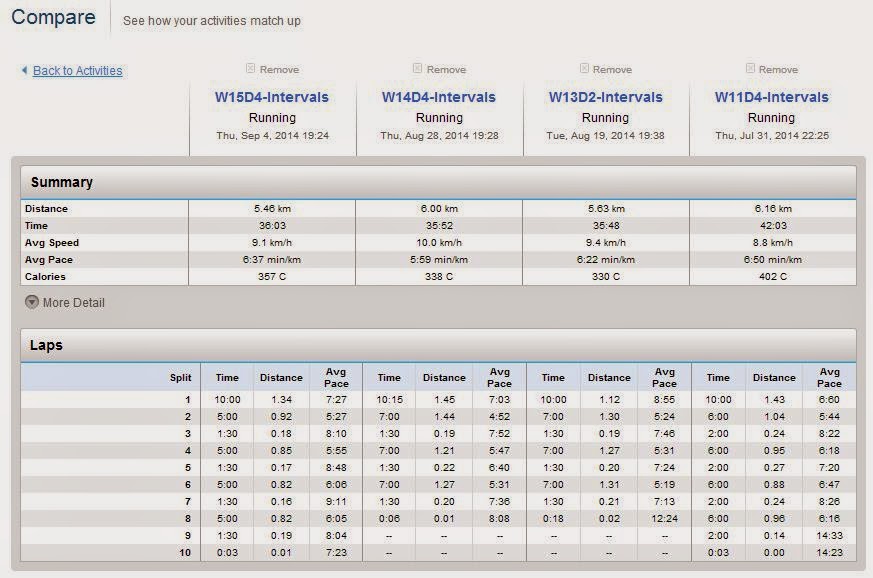
Task: Click the 35:48 summary time
Action: coord(606,226)
